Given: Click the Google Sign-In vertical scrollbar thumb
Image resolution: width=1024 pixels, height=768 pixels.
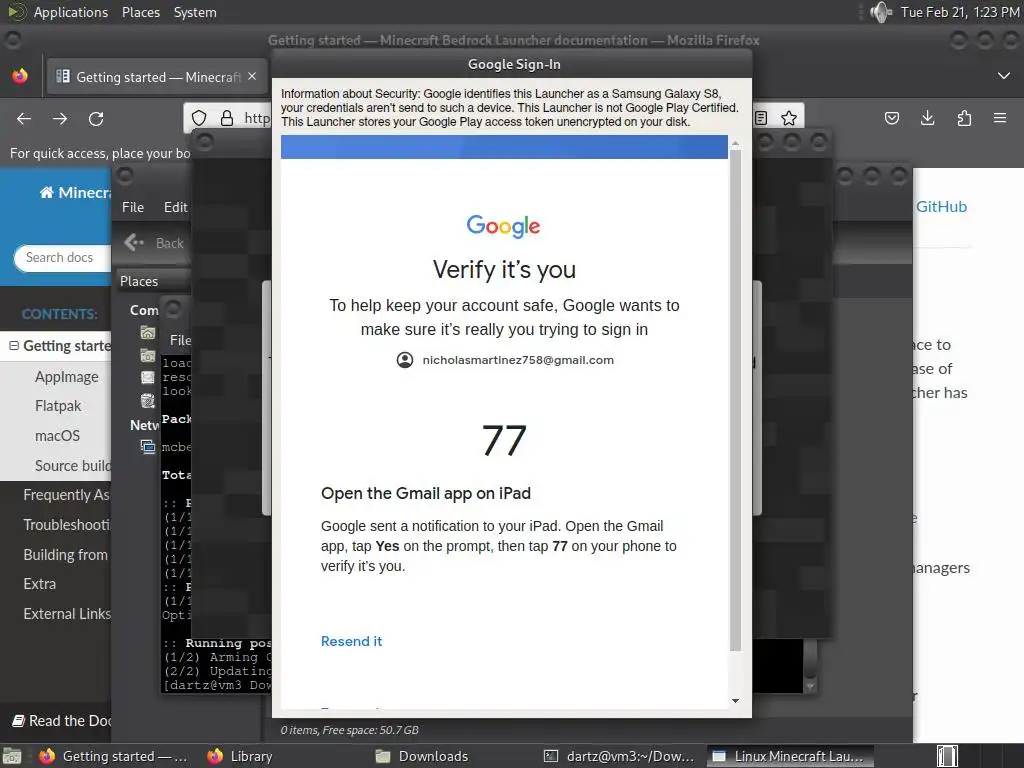Looking at the screenshot, I should click(x=735, y=400).
